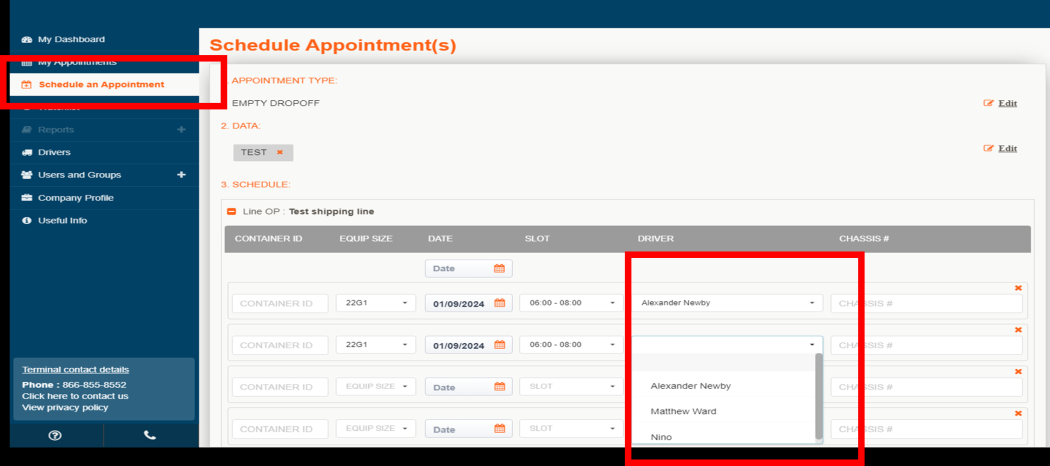
Task: Click here to contact us link
Action: (75, 396)
